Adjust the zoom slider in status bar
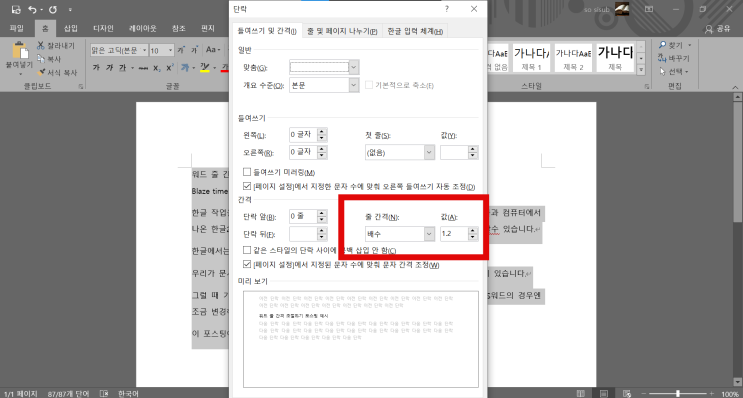This screenshot has height=398, width=743. [678, 394]
